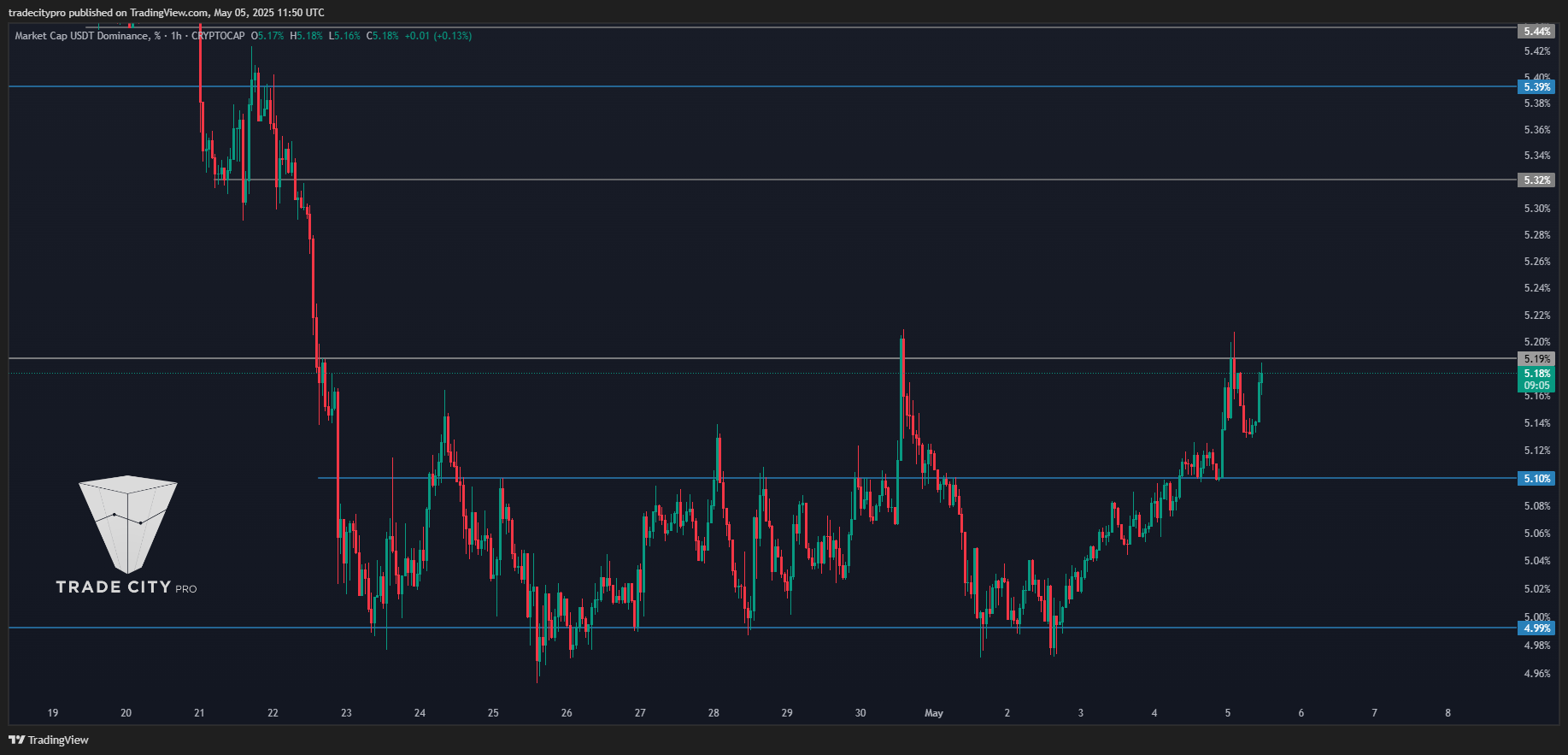This screenshot has width=1568, height=755.
Task: Select the open value O5.17% in legend
Action: click(267, 36)
